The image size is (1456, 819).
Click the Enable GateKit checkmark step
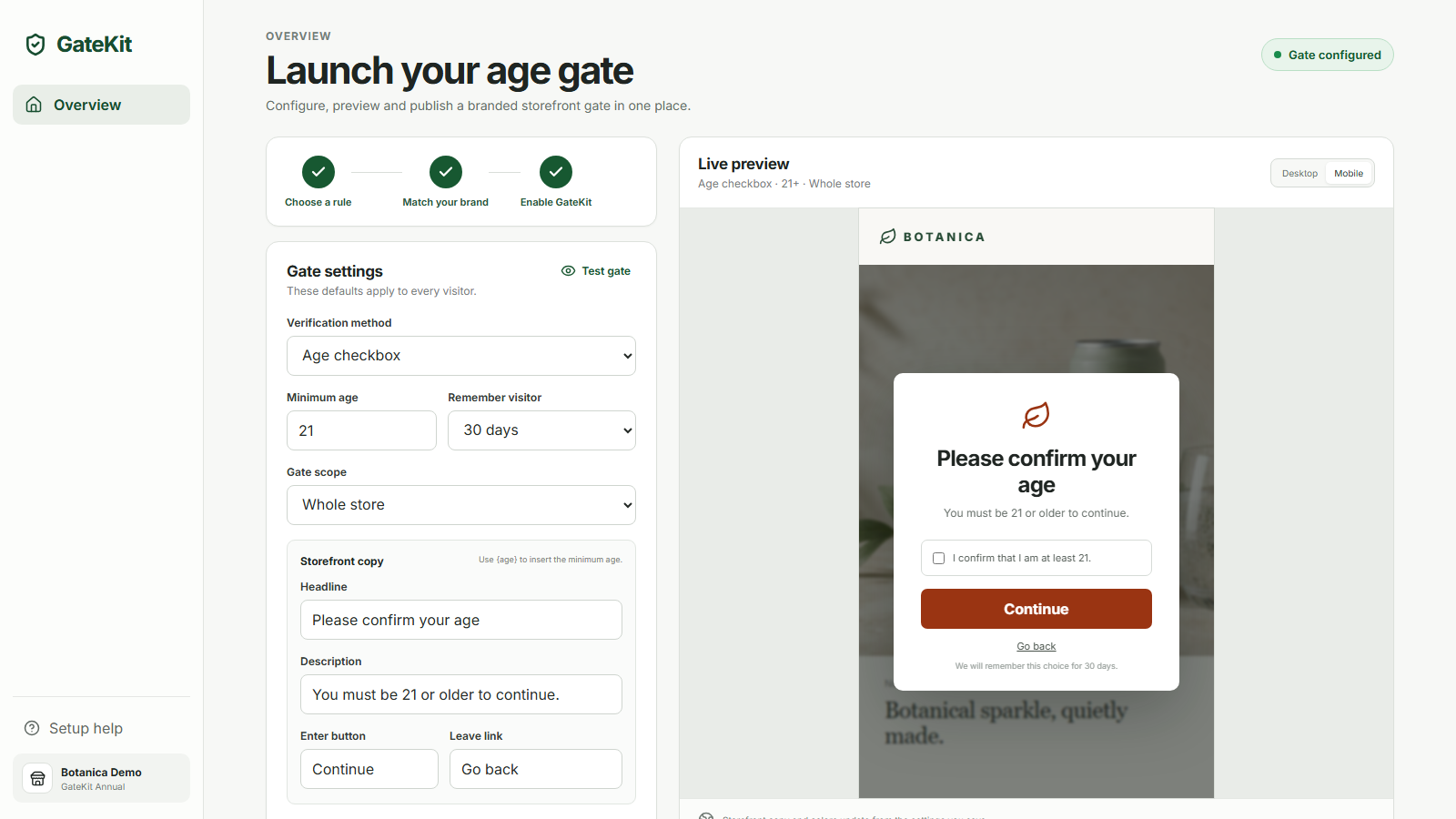point(556,172)
